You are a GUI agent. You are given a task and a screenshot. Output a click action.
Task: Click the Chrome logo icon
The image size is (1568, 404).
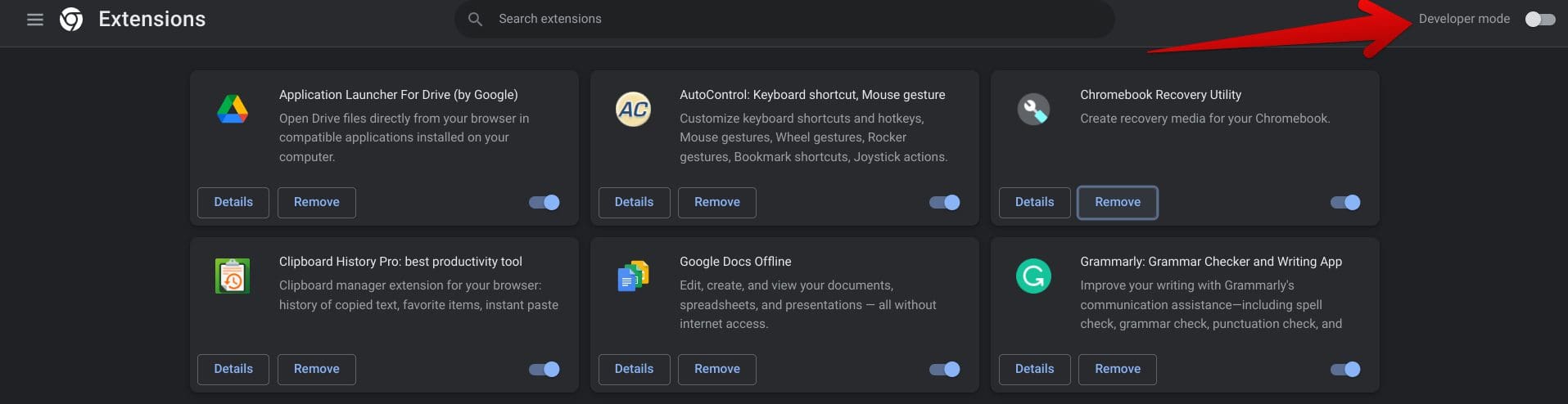(x=71, y=19)
